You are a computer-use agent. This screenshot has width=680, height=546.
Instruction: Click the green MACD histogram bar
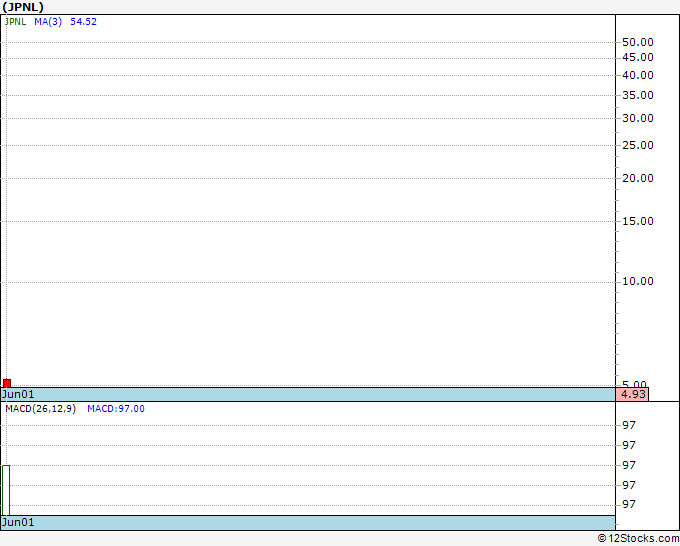tap(6, 490)
